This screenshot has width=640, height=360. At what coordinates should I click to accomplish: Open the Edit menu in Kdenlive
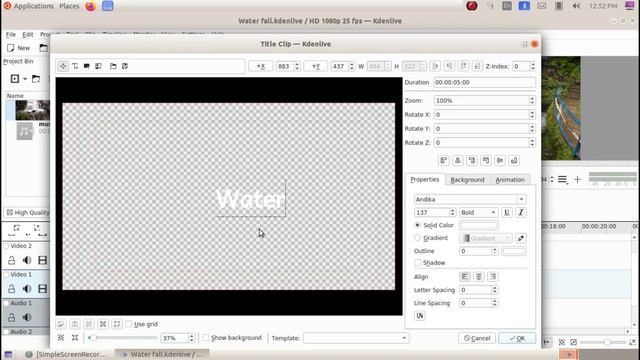(28, 34)
